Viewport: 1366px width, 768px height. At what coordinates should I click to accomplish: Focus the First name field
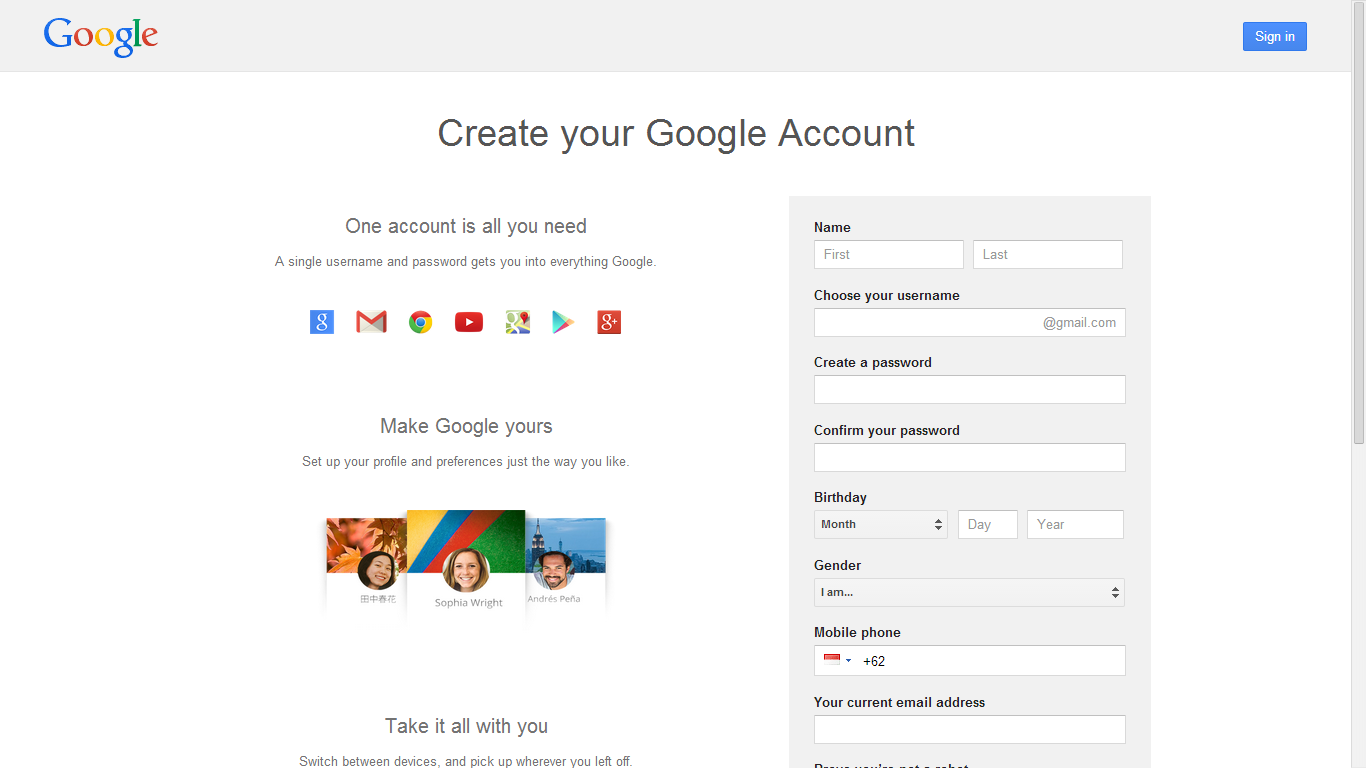[888, 254]
